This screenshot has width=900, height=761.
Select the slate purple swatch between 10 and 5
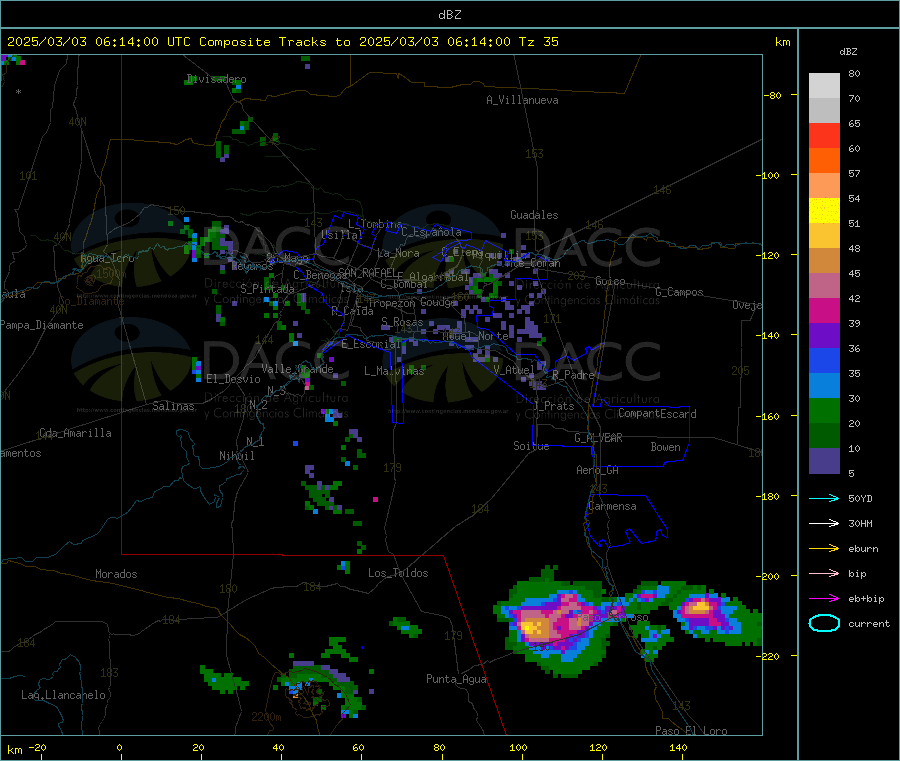[x=824, y=461]
